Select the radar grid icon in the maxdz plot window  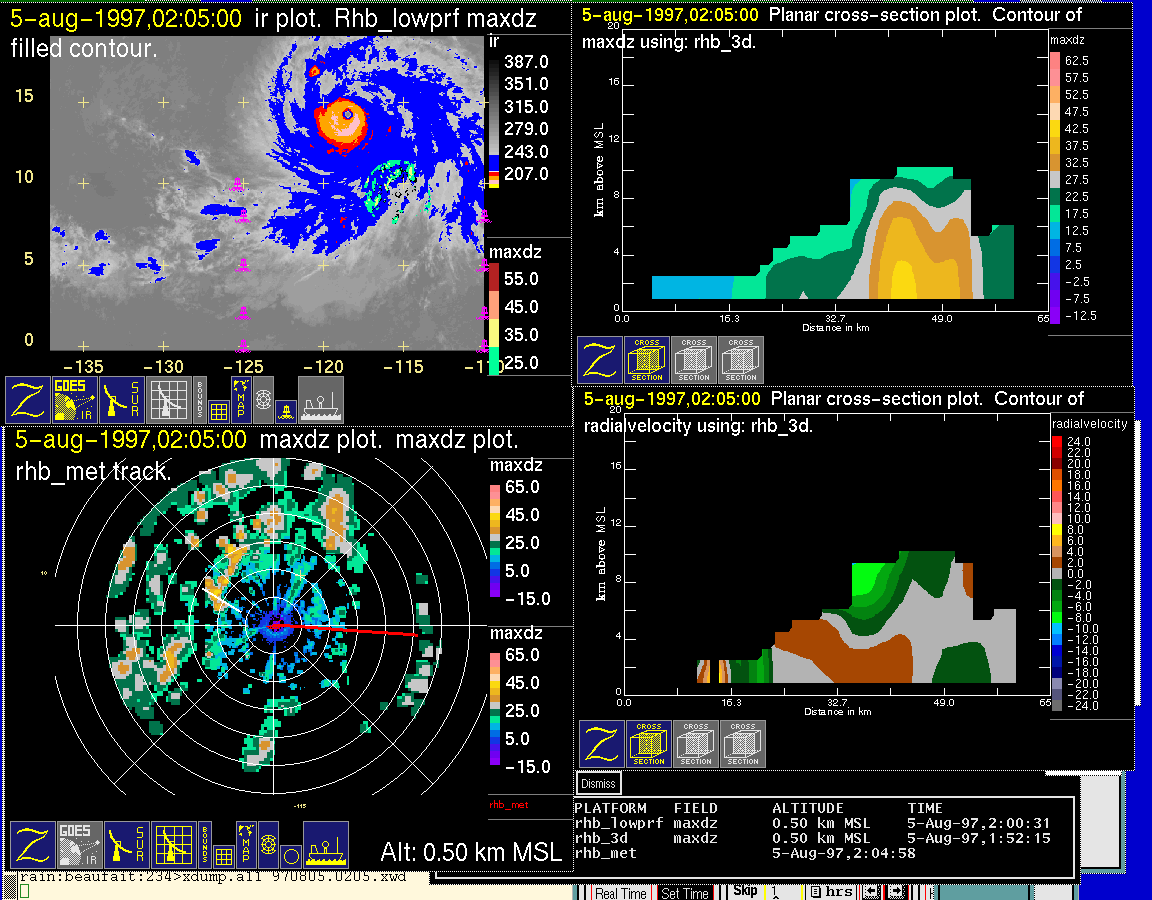point(172,845)
